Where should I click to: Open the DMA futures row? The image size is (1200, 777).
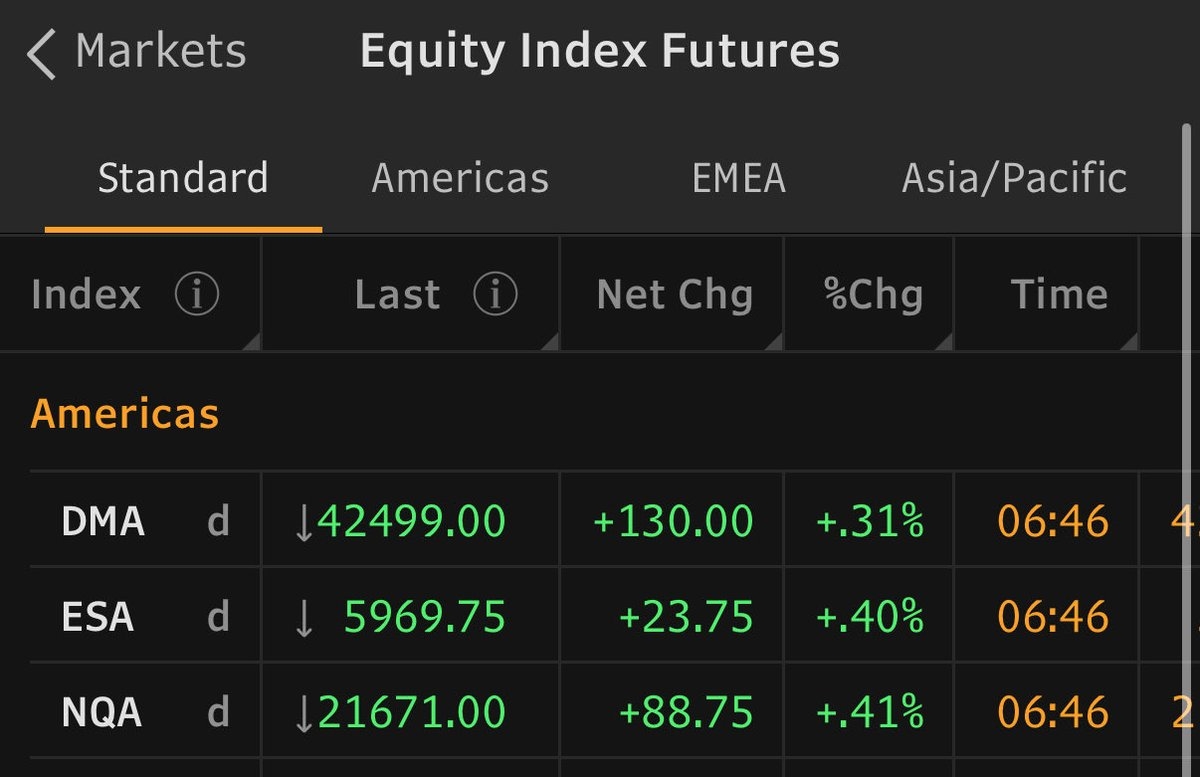[x=103, y=522]
